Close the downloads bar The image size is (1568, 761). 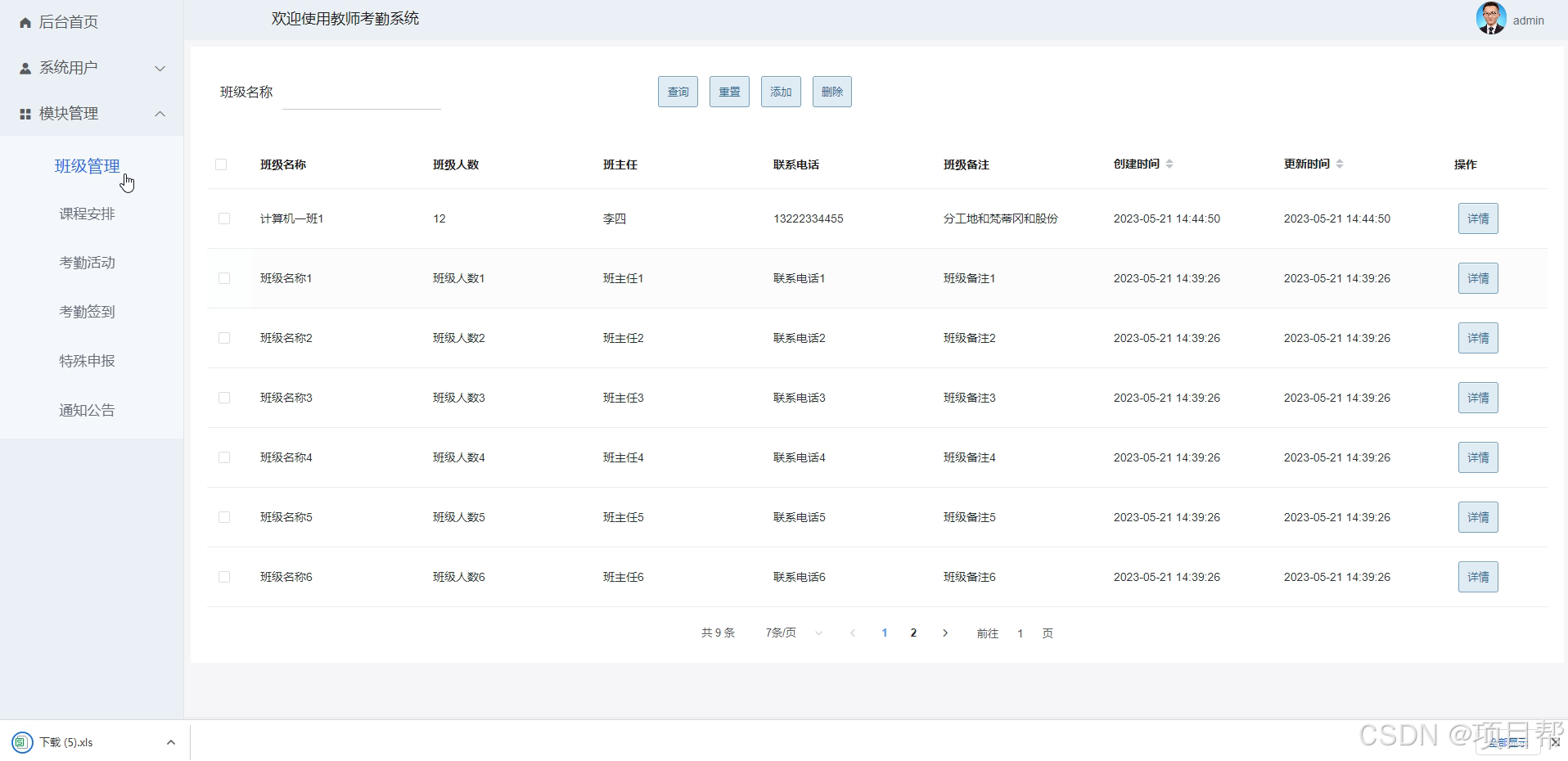1555,742
